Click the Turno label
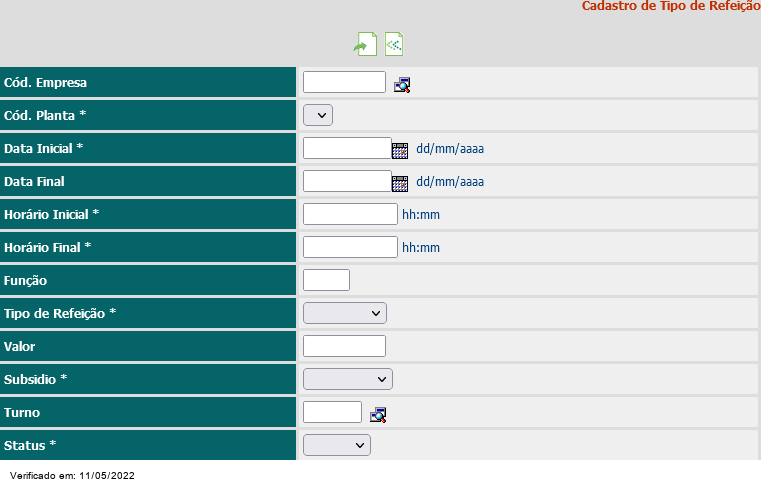Image resolution: width=761 pixels, height=490 pixels. pyautogui.click(x=22, y=412)
